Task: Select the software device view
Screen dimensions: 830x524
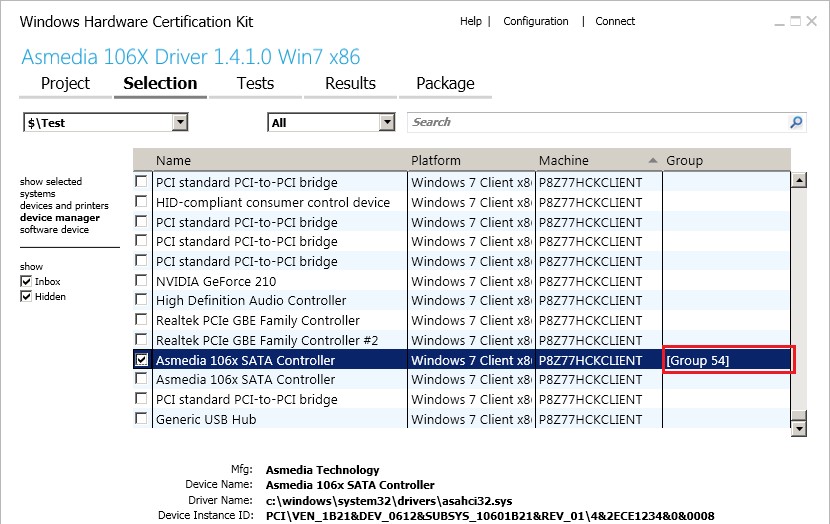Action: [55, 230]
